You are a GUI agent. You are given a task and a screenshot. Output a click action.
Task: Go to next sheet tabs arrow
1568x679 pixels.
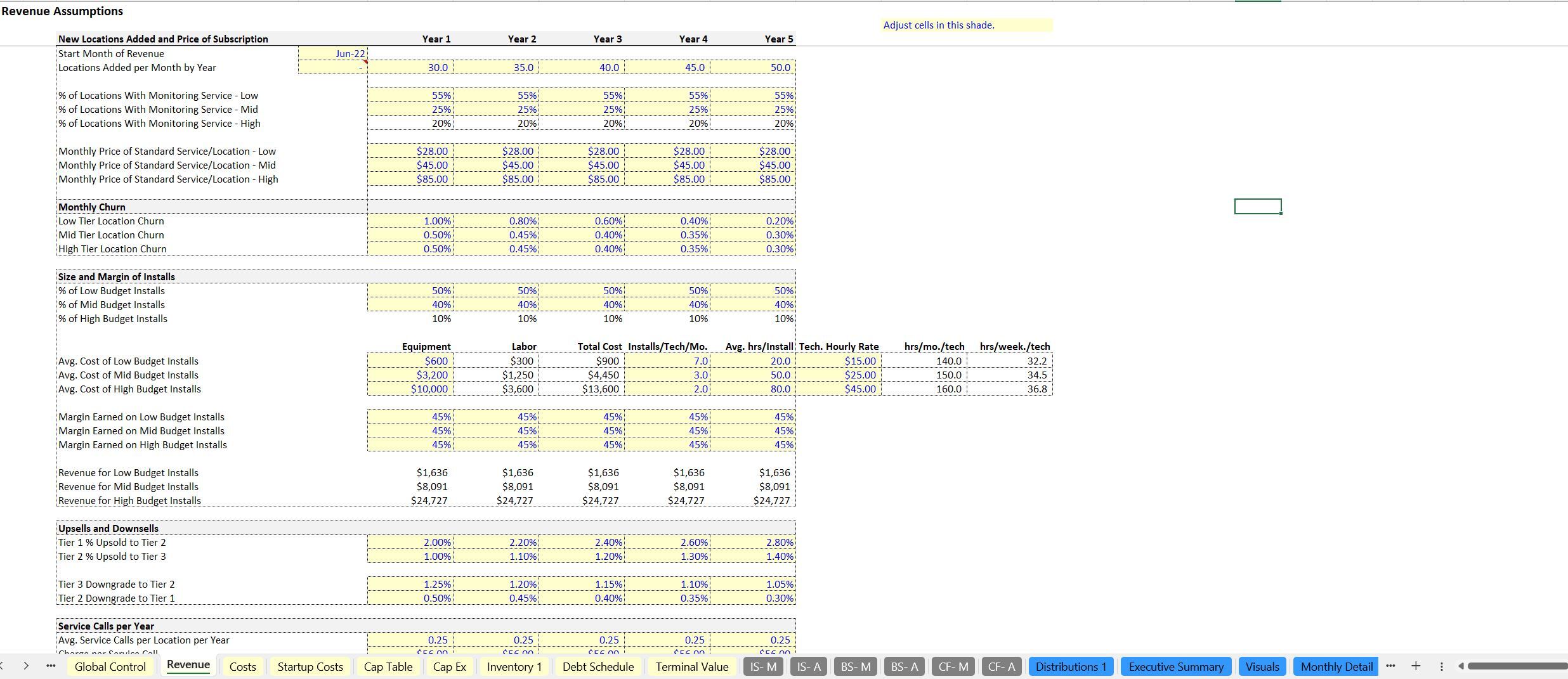tap(26, 666)
